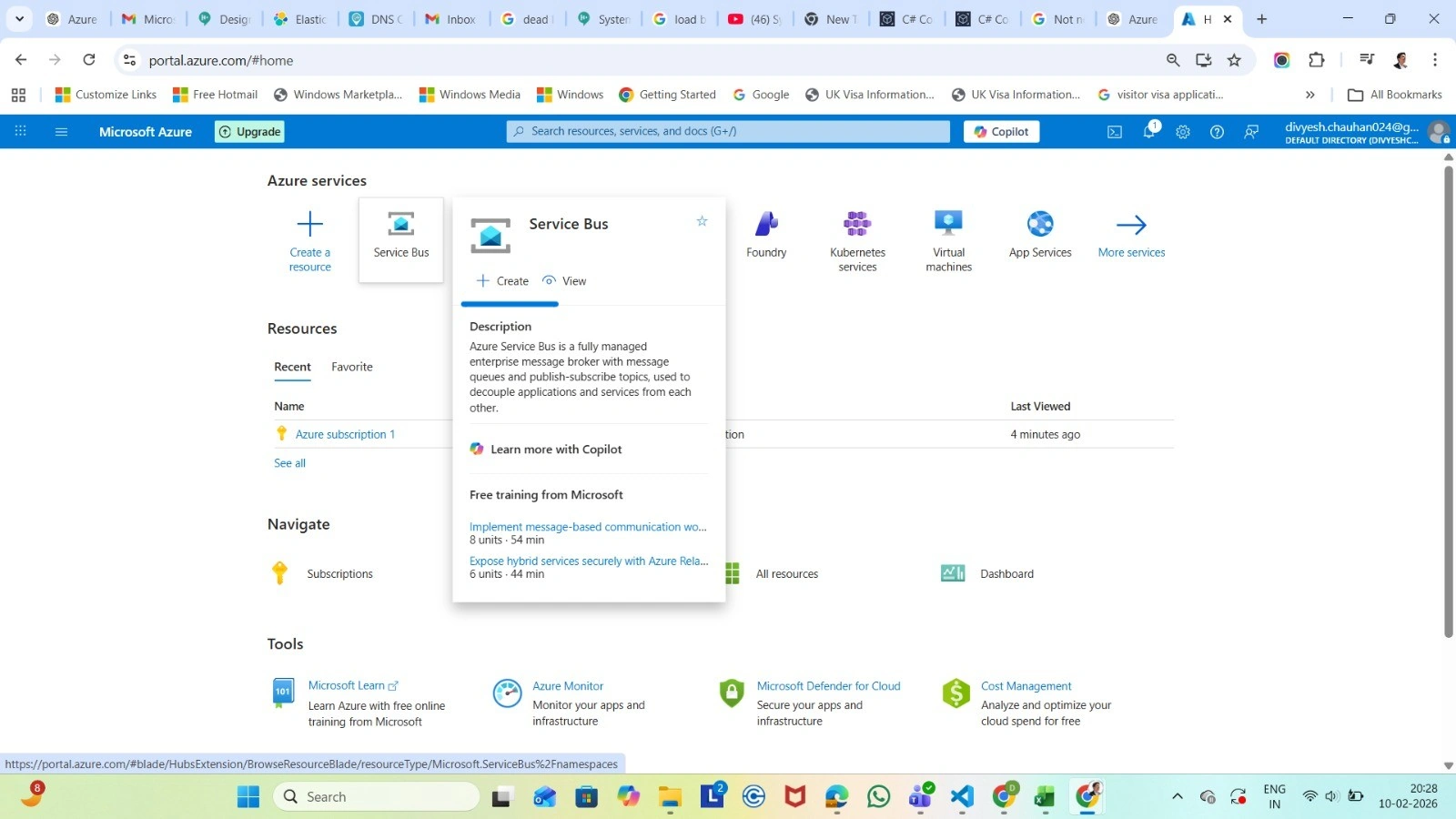Click Learn more with Copilot
Screen dimensions: 1456x819
(546, 450)
